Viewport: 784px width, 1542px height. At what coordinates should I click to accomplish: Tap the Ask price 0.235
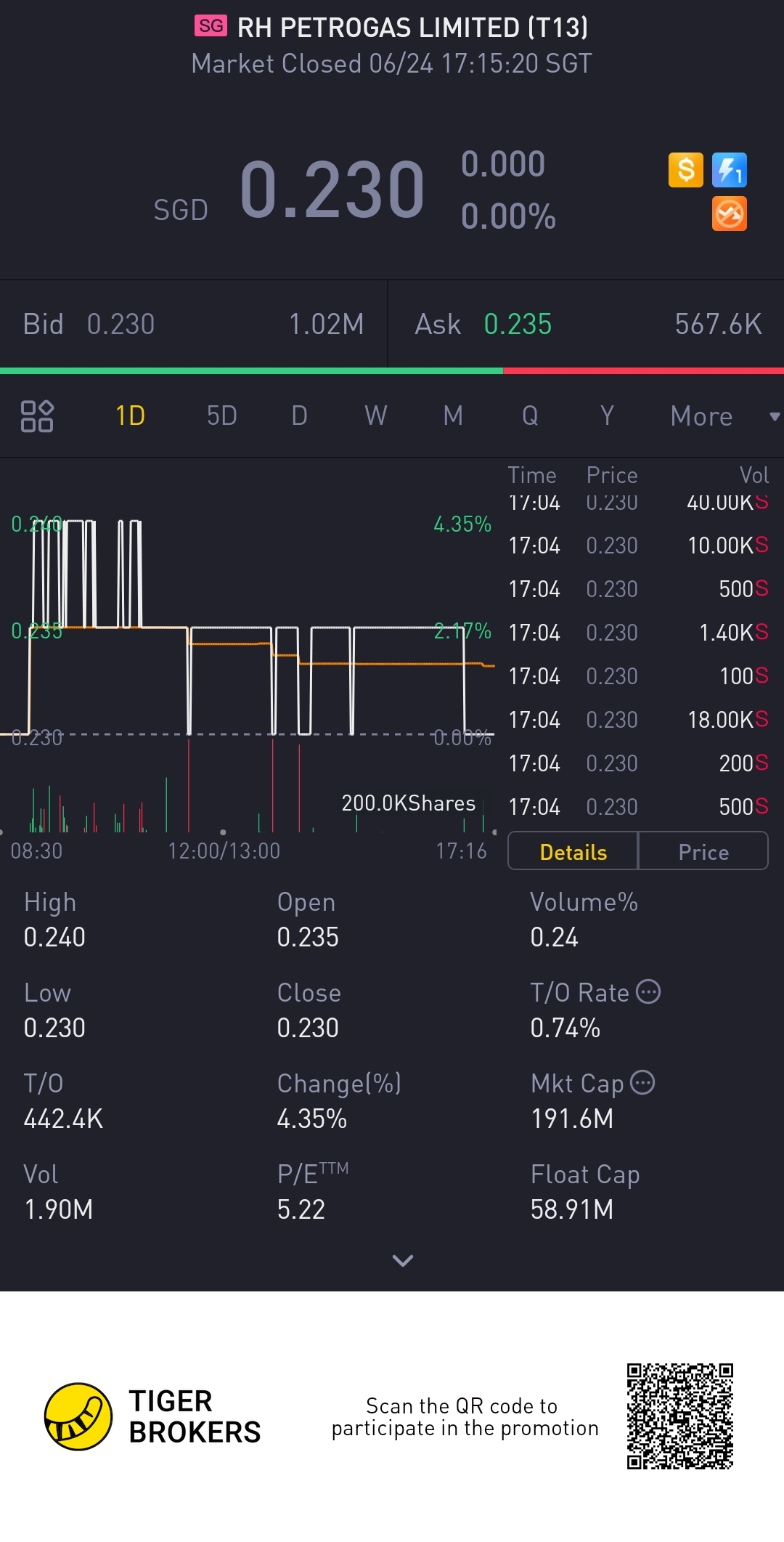518,325
